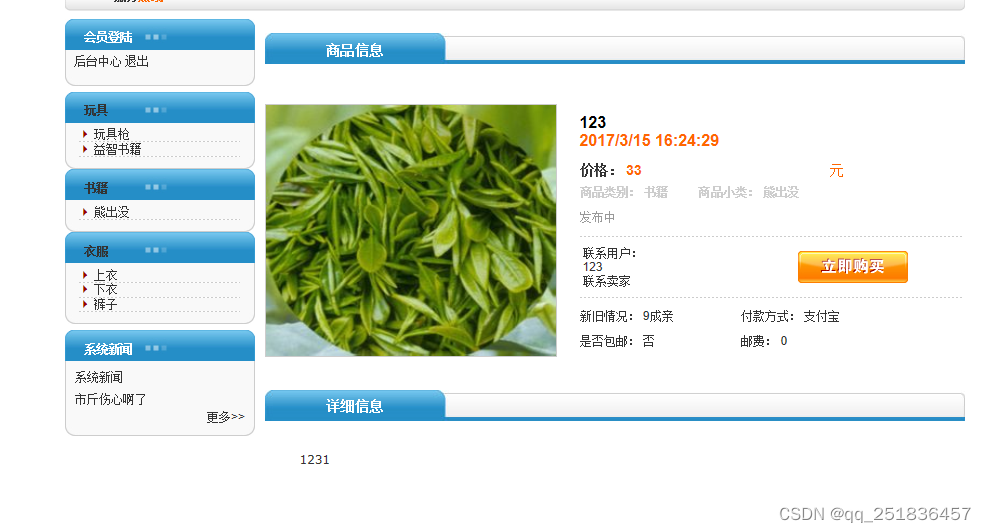Click the red arrow beside 熊出没
This screenshot has height=532, width=986.
[x=85, y=212]
